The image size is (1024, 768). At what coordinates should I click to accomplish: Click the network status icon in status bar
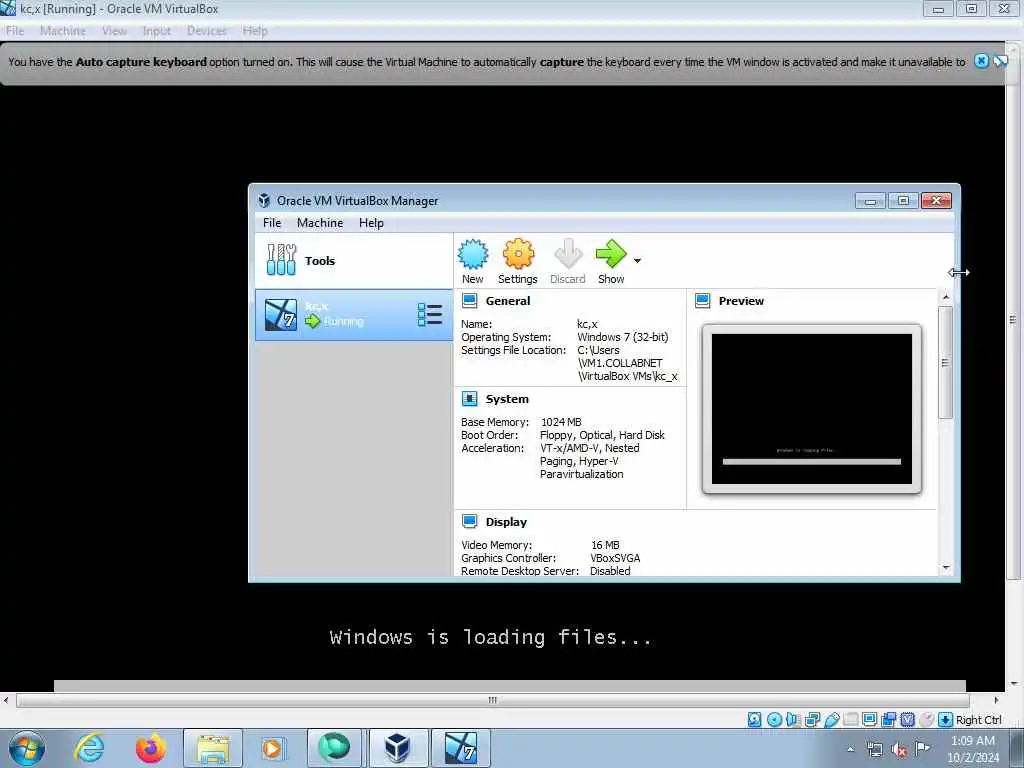coord(812,720)
